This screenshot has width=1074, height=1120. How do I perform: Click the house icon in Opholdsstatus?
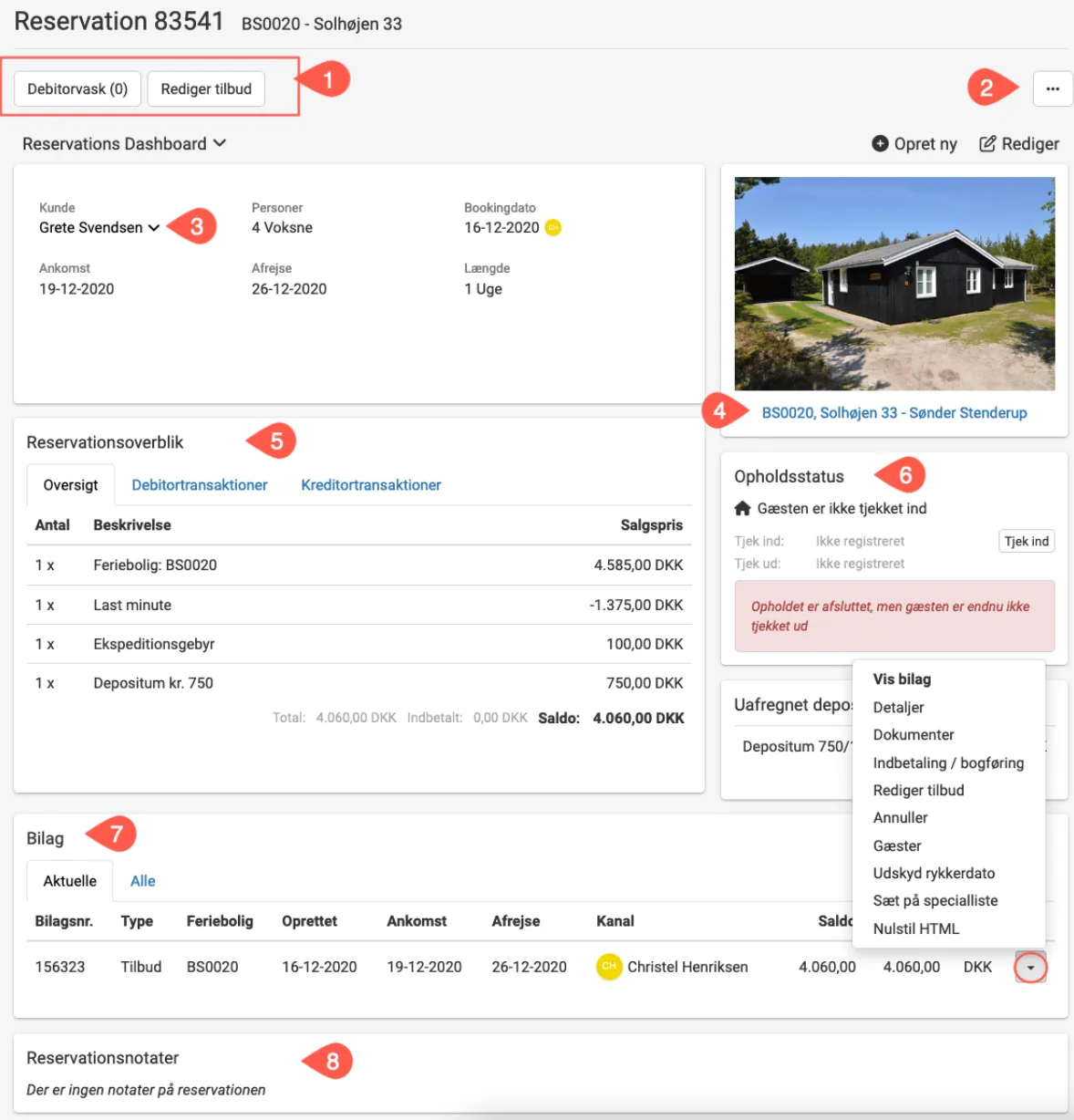click(x=743, y=509)
